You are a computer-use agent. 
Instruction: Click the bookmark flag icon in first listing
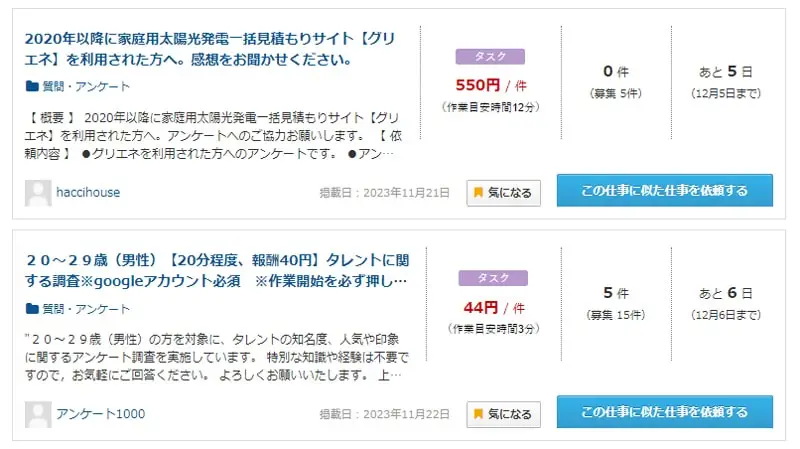click(478, 192)
